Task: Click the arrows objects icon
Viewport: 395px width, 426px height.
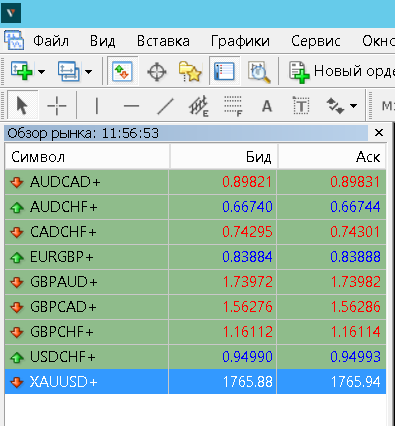Action: click(x=335, y=106)
